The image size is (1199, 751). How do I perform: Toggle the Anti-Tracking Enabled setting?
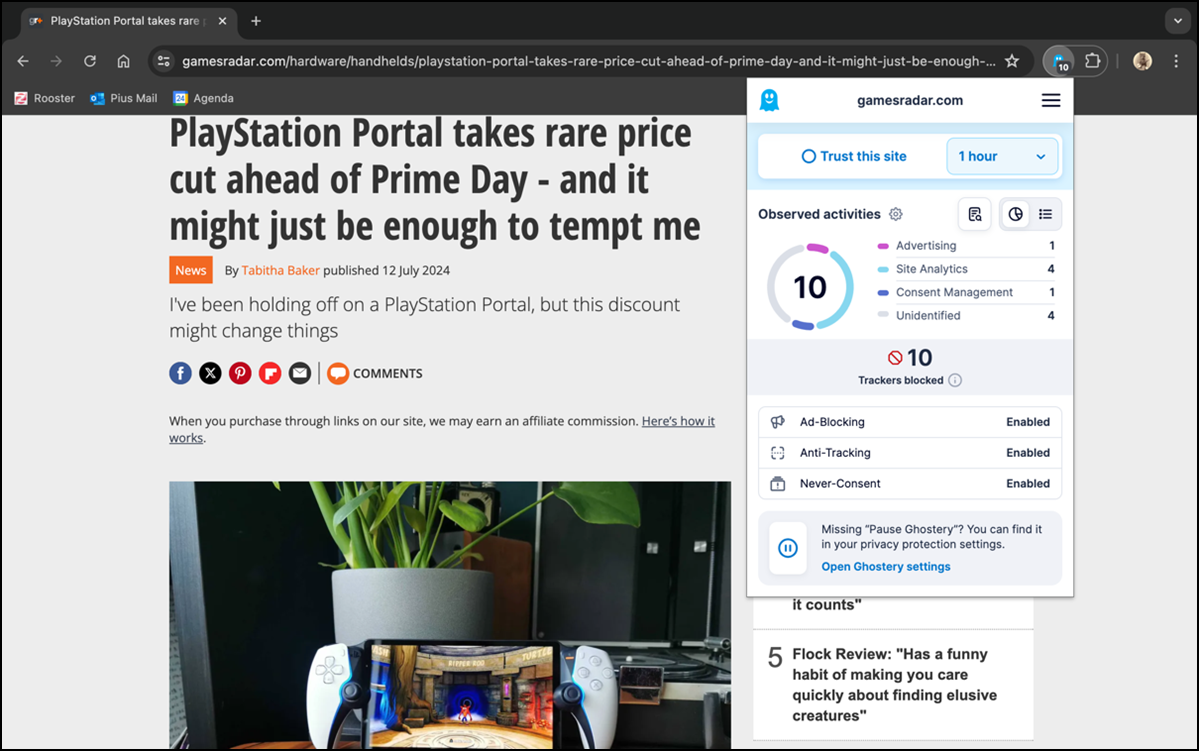[x=910, y=453]
